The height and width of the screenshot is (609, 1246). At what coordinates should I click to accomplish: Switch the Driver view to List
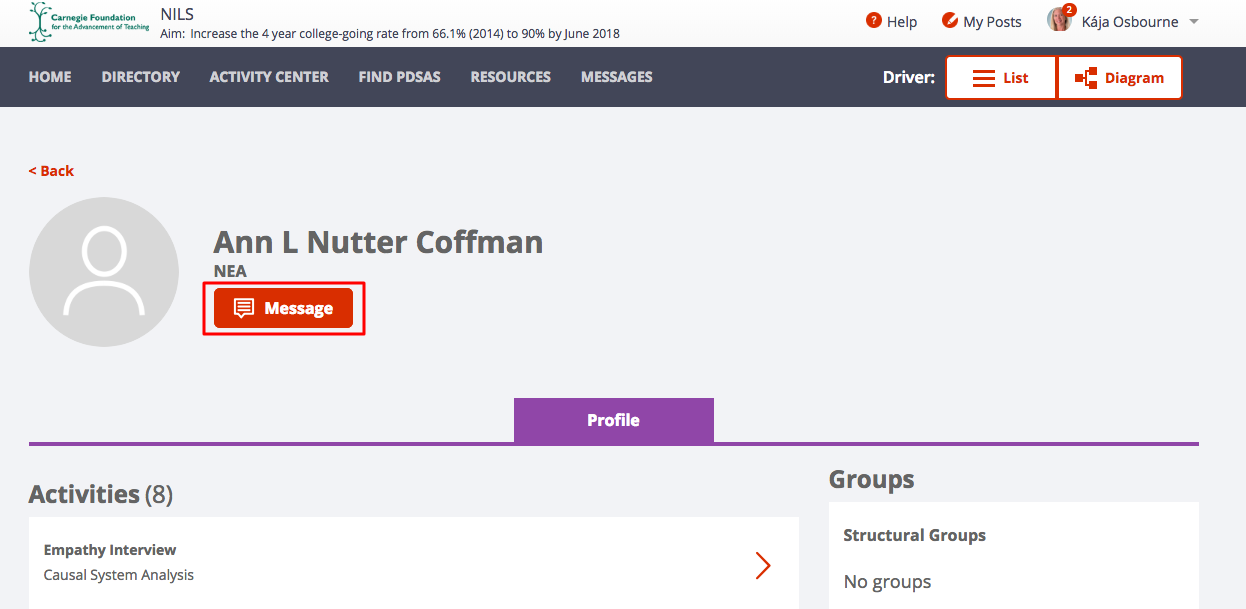pos(1001,78)
